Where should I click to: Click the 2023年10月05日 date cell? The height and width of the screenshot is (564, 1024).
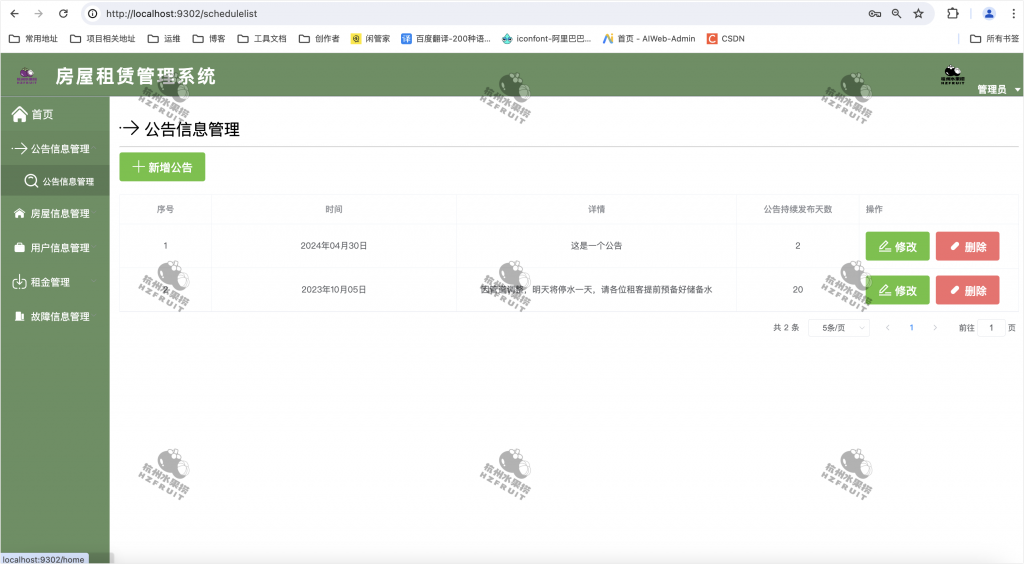(334, 290)
